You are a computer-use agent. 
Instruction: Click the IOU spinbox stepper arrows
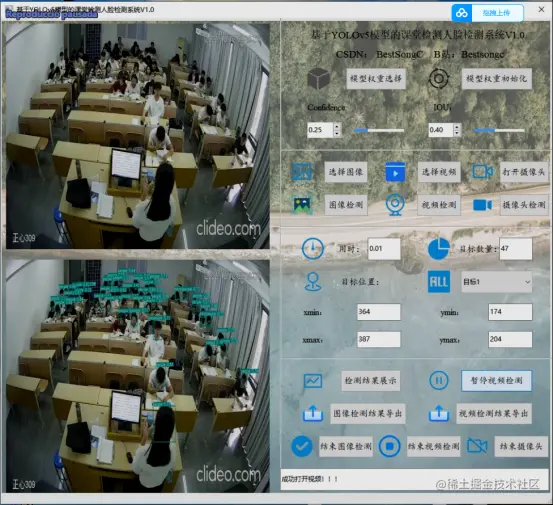457,130
